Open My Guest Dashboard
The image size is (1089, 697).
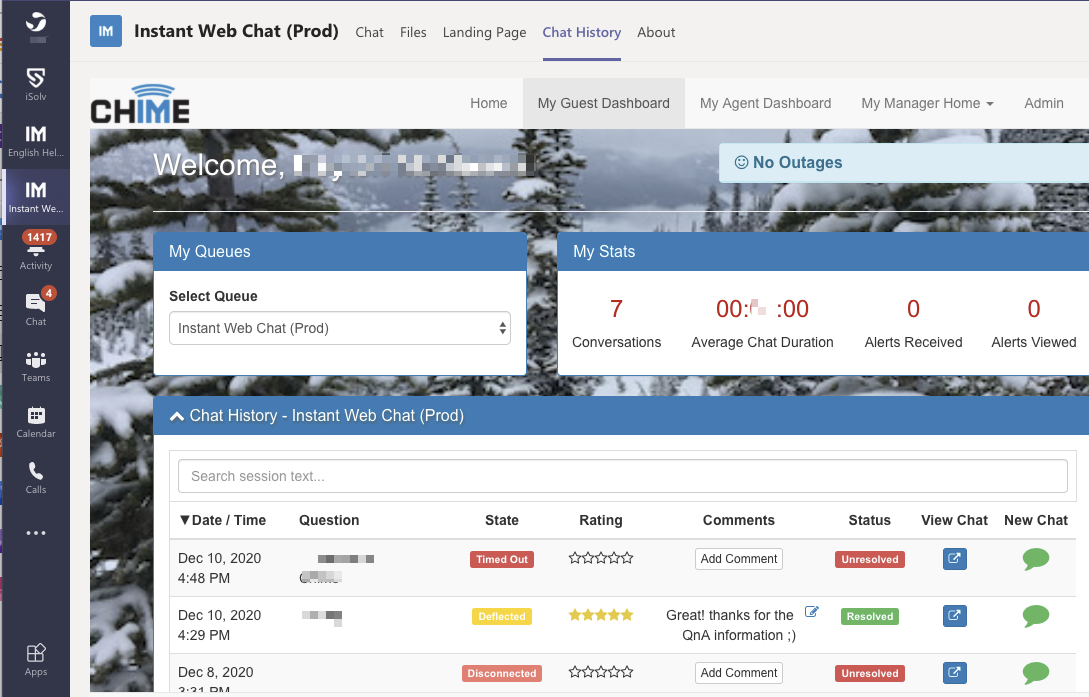(x=604, y=103)
